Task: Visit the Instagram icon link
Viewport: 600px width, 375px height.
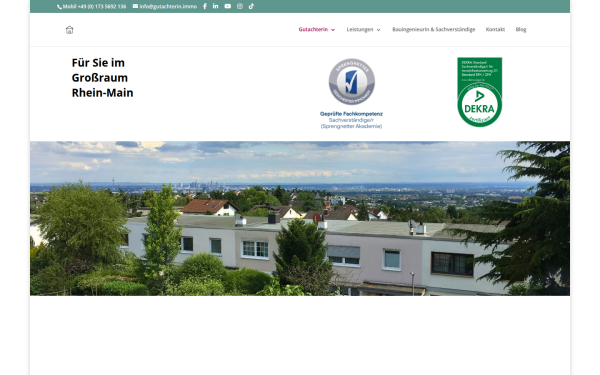Action: click(x=240, y=6)
